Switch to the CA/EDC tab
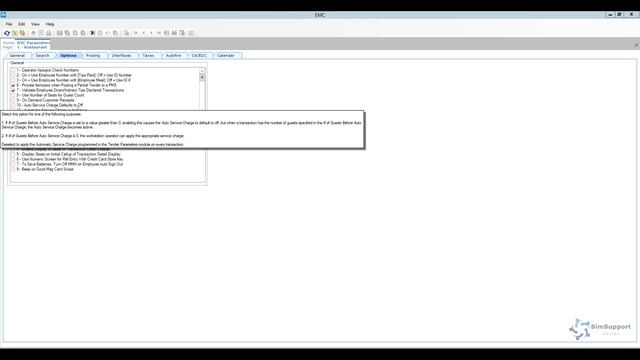The width and height of the screenshot is (640, 360). pyautogui.click(x=199, y=56)
